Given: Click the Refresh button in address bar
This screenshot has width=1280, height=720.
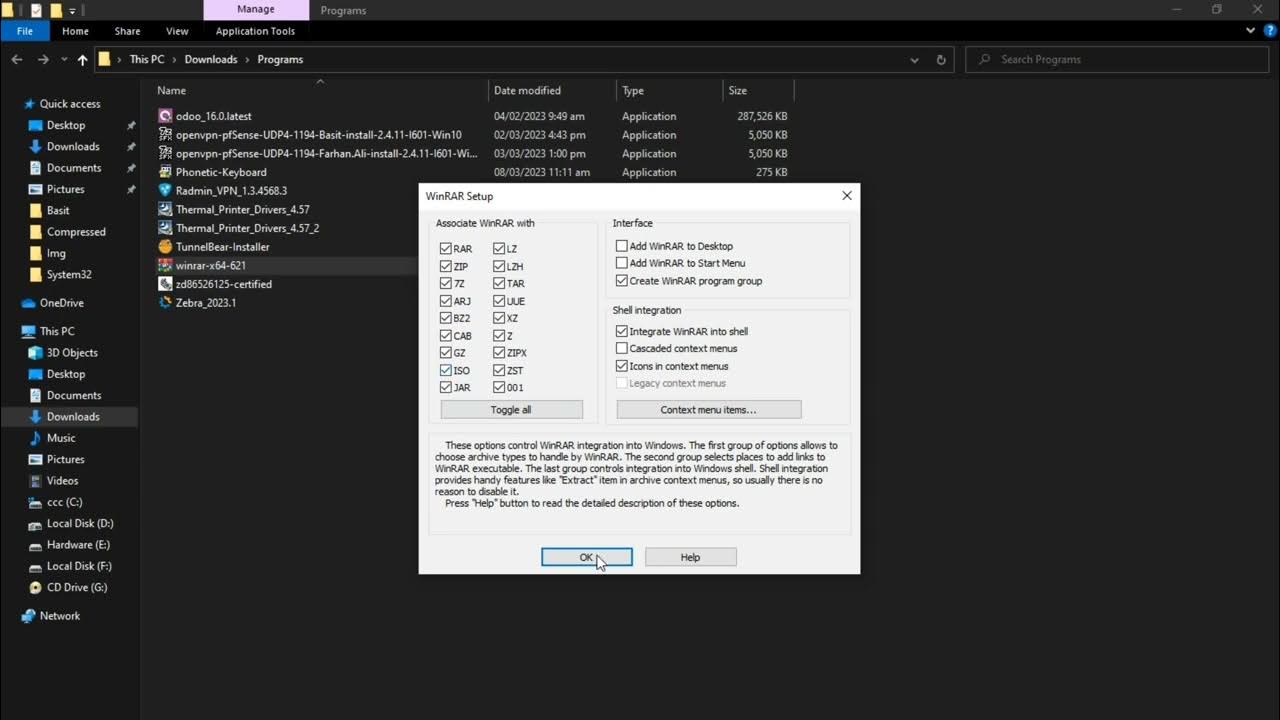Looking at the screenshot, I should (941, 59).
